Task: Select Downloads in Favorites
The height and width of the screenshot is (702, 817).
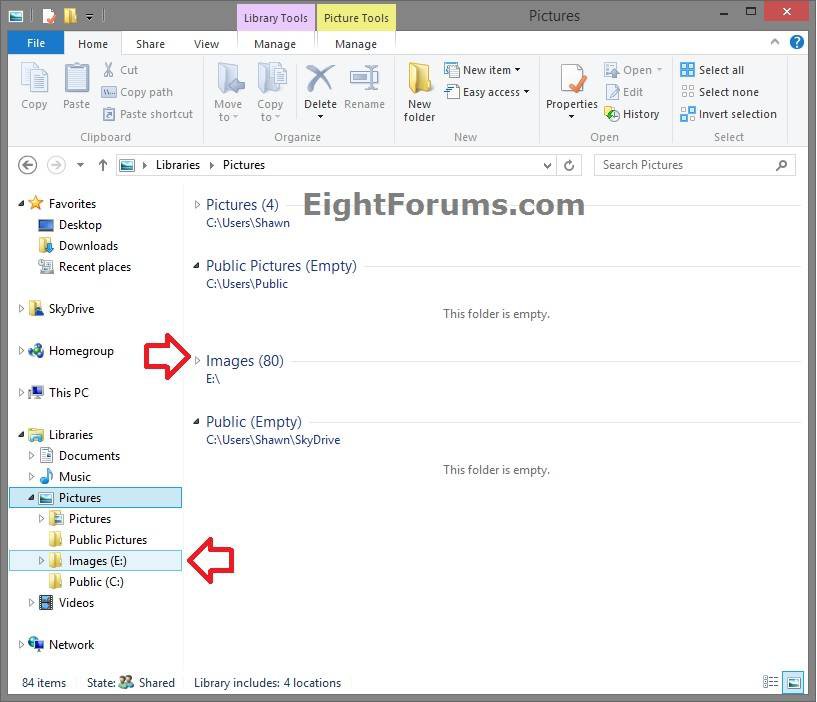Action: pos(88,246)
